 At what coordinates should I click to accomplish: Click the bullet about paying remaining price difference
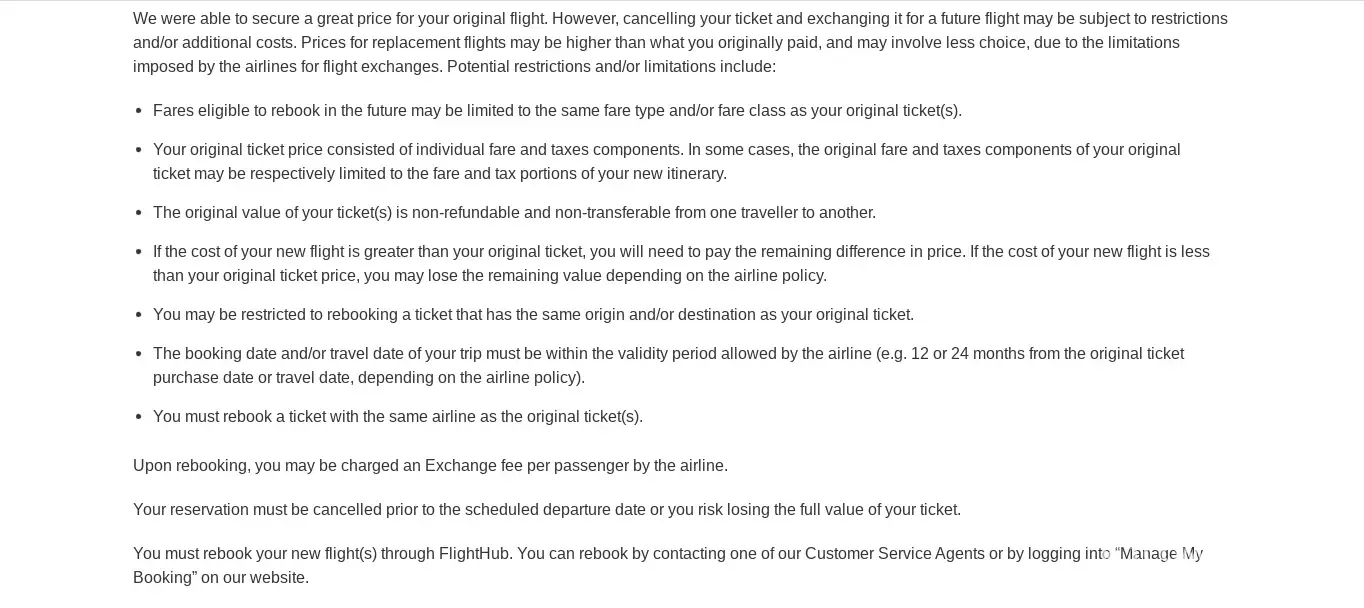pyautogui.click(x=681, y=263)
